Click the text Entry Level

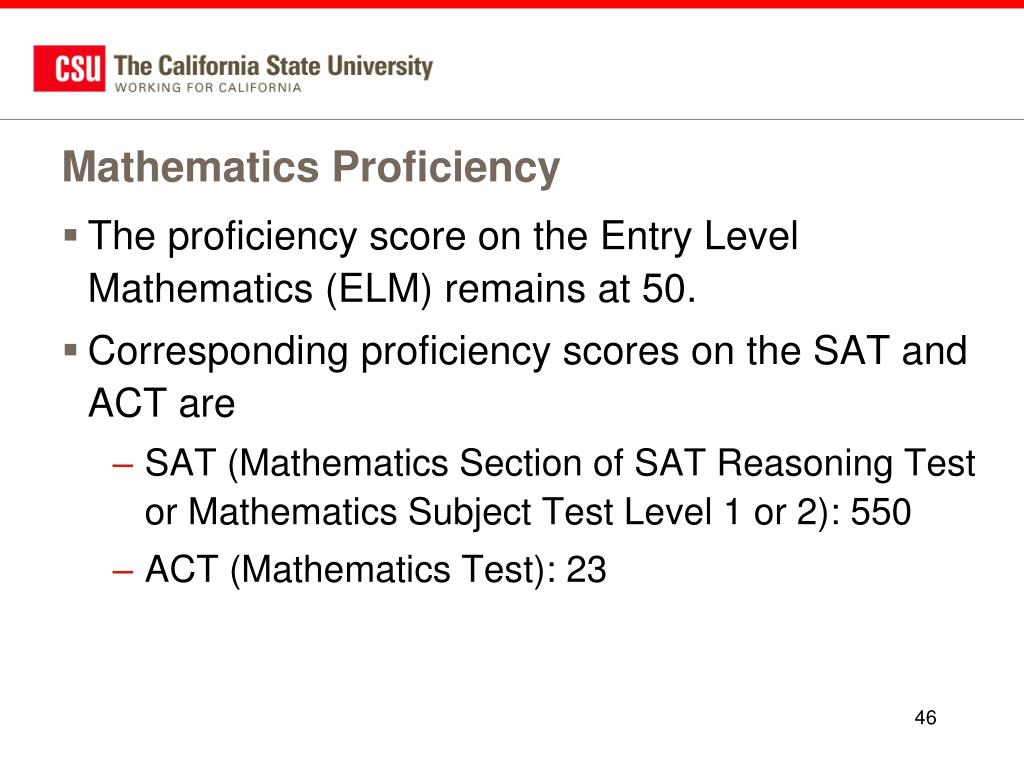(x=699, y=236)
